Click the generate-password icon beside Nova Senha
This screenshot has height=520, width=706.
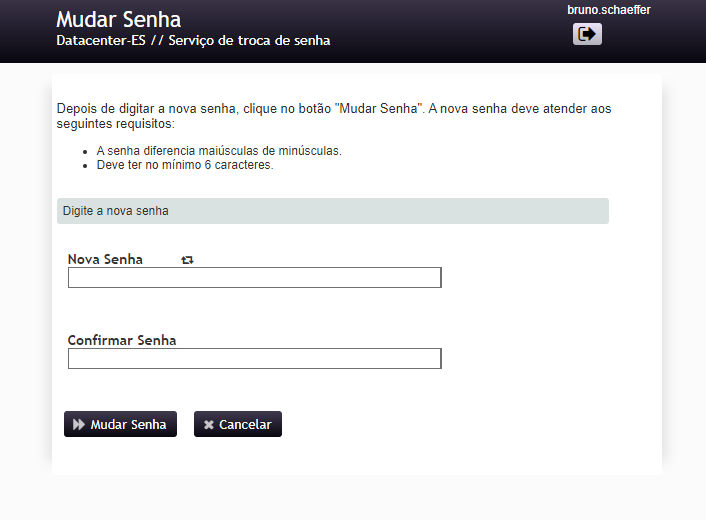(x=187, y=259)
